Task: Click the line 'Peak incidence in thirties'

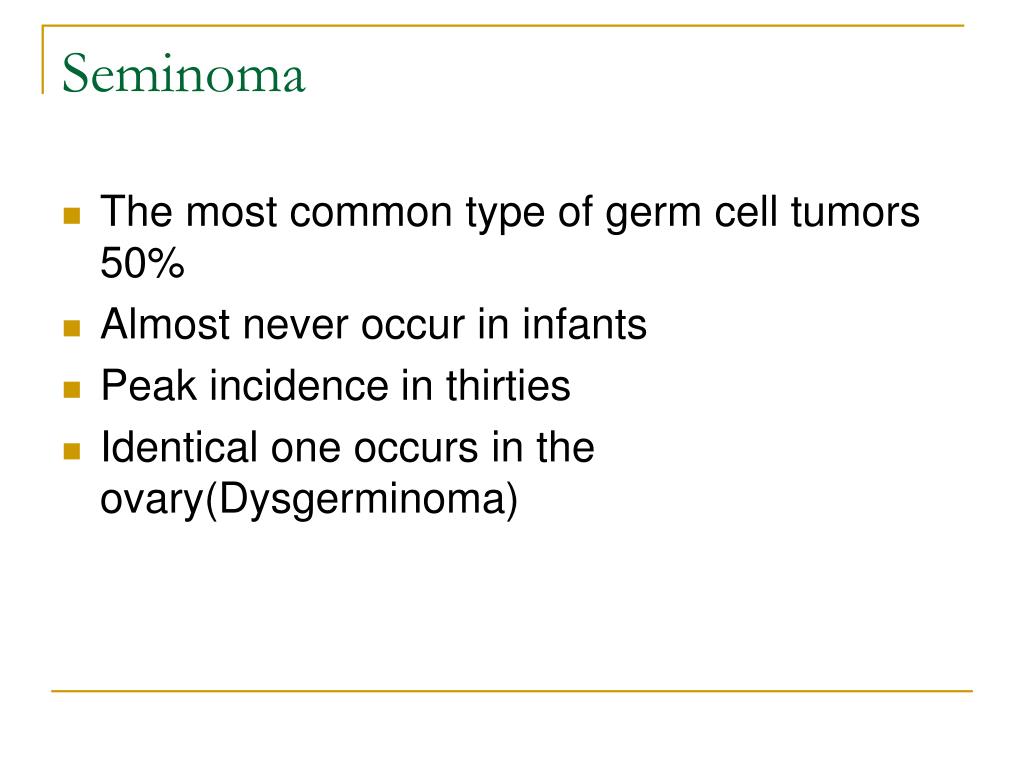Action: click(x=336, y=386)
